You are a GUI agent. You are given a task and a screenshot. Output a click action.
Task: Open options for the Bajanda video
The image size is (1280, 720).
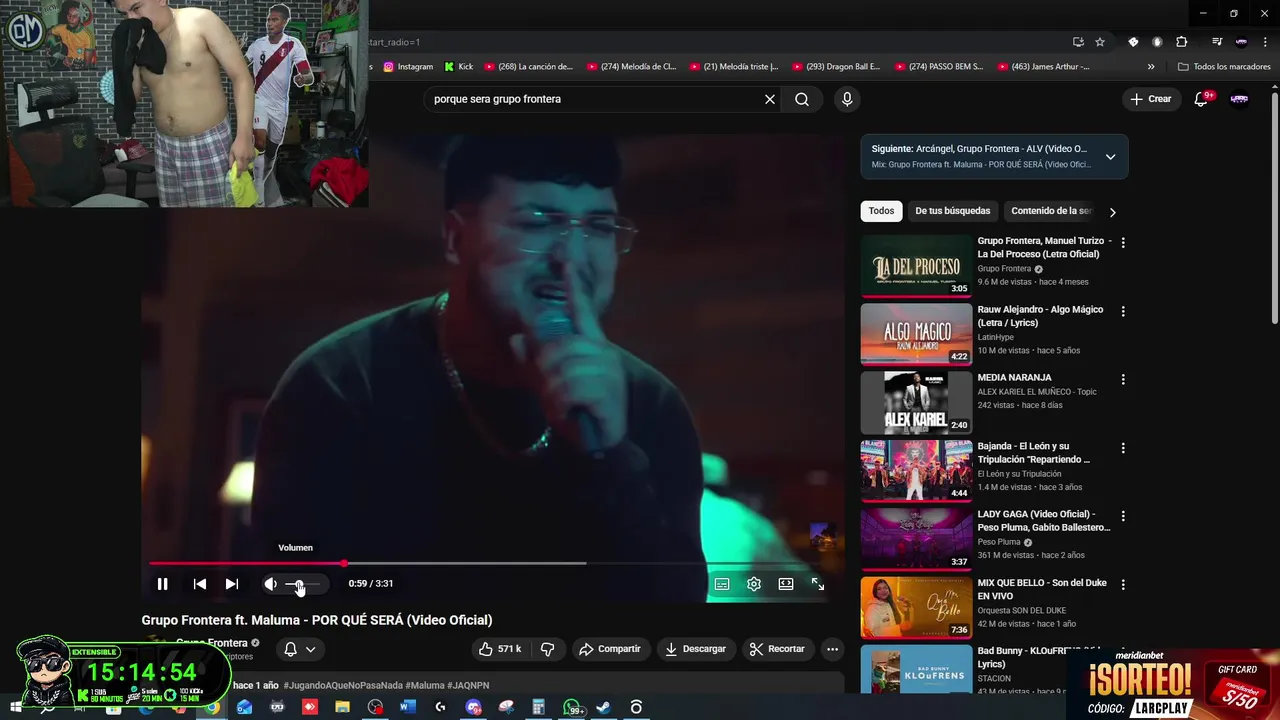1123,448
